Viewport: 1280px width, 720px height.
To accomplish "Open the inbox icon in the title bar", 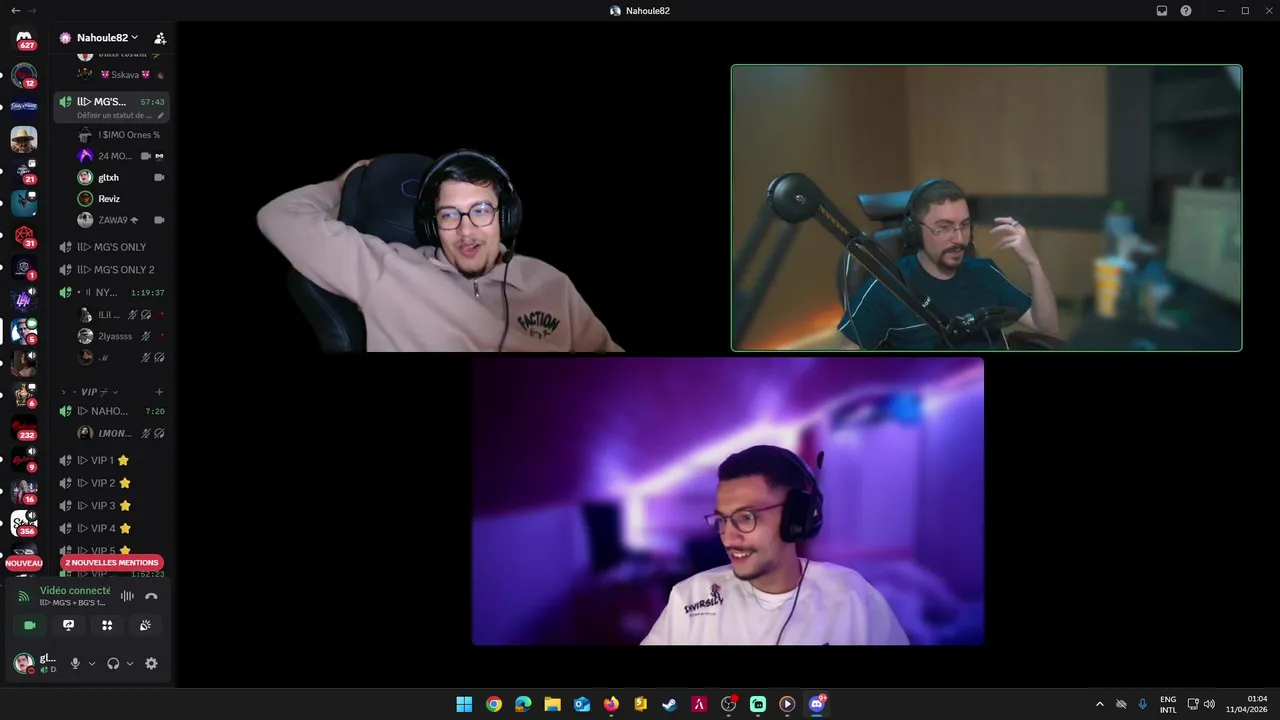I will (1162, 11).
